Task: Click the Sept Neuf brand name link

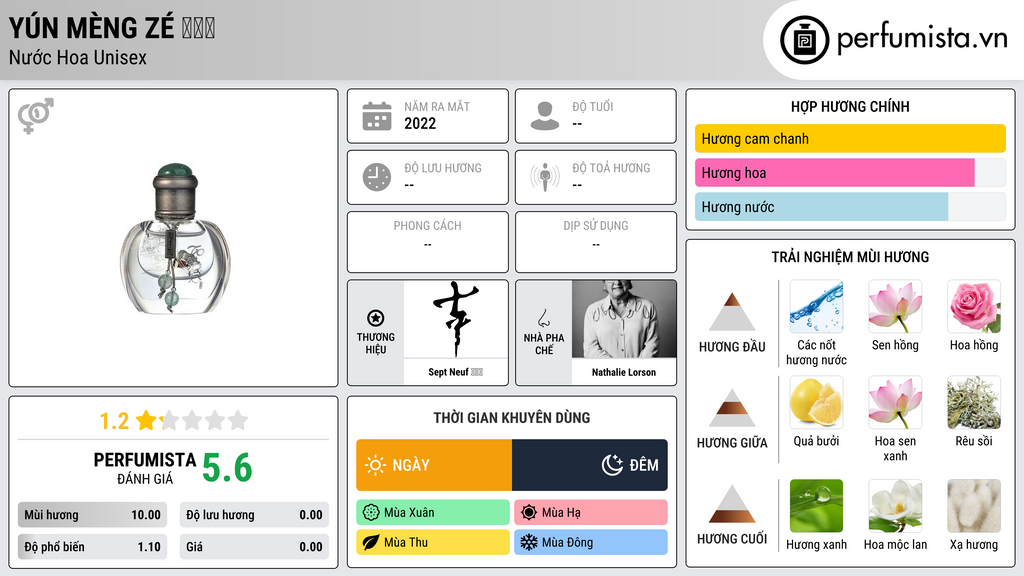Action: coord(455,372)
